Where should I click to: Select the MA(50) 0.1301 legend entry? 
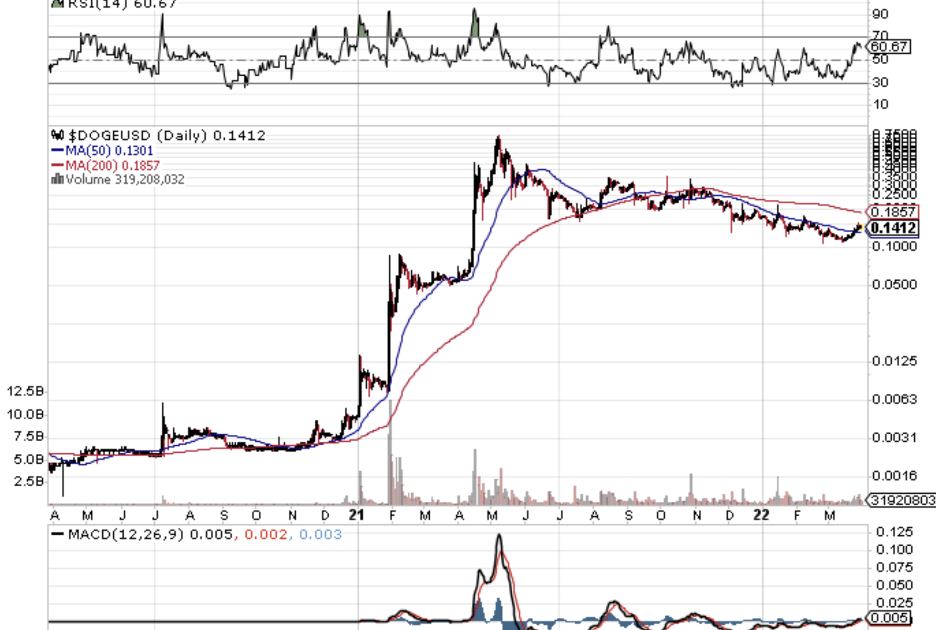point(109,150)
